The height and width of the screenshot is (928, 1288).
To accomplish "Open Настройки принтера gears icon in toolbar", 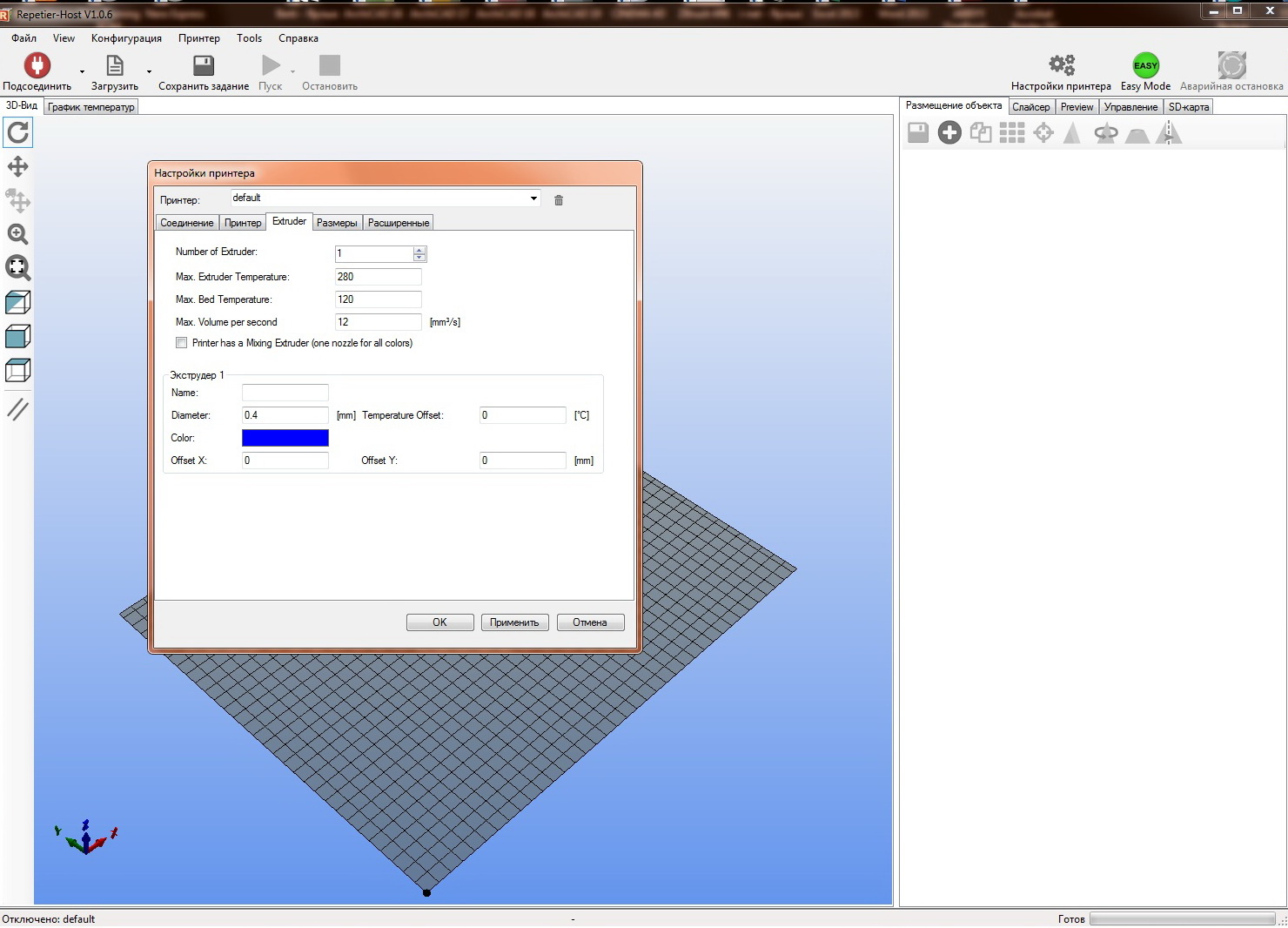I will tap(1062, 65).
